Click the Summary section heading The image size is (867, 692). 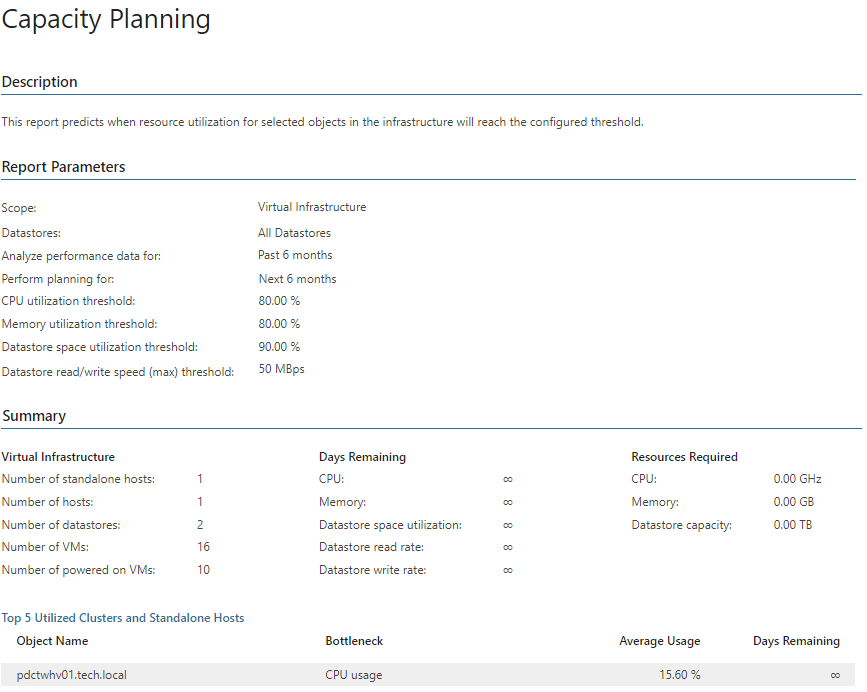(34, 416)
